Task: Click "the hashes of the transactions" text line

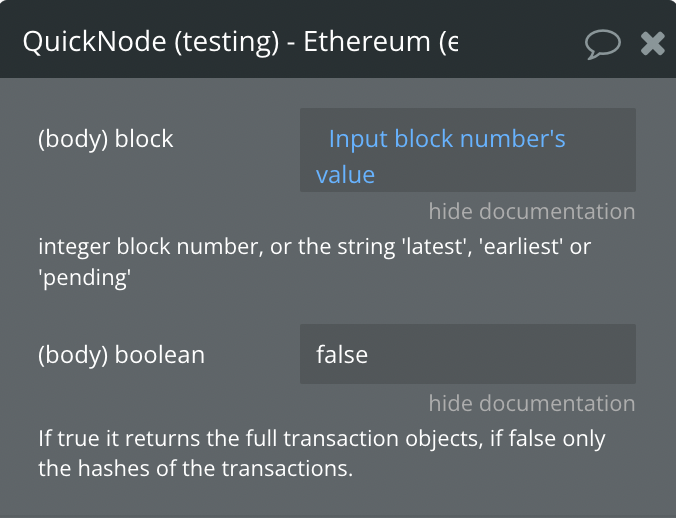Action: tap(196, 468)
